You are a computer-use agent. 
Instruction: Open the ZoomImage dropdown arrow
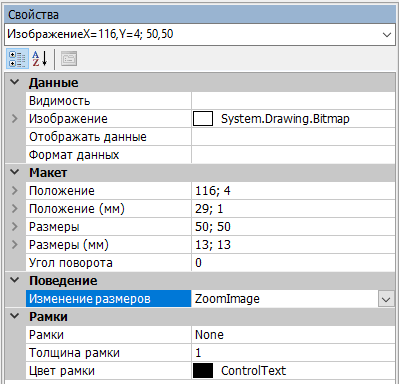point(386,299)
